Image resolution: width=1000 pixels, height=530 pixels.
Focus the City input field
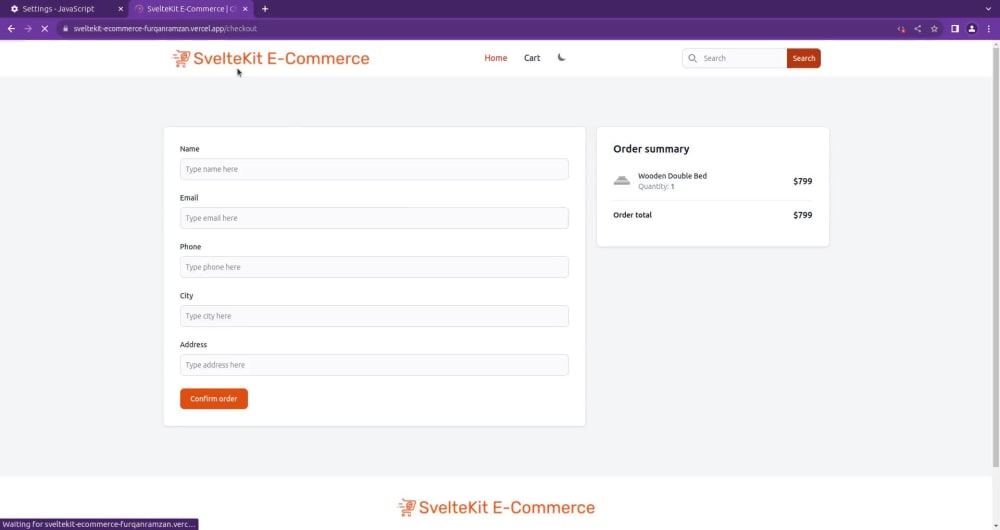coord(374,316)
